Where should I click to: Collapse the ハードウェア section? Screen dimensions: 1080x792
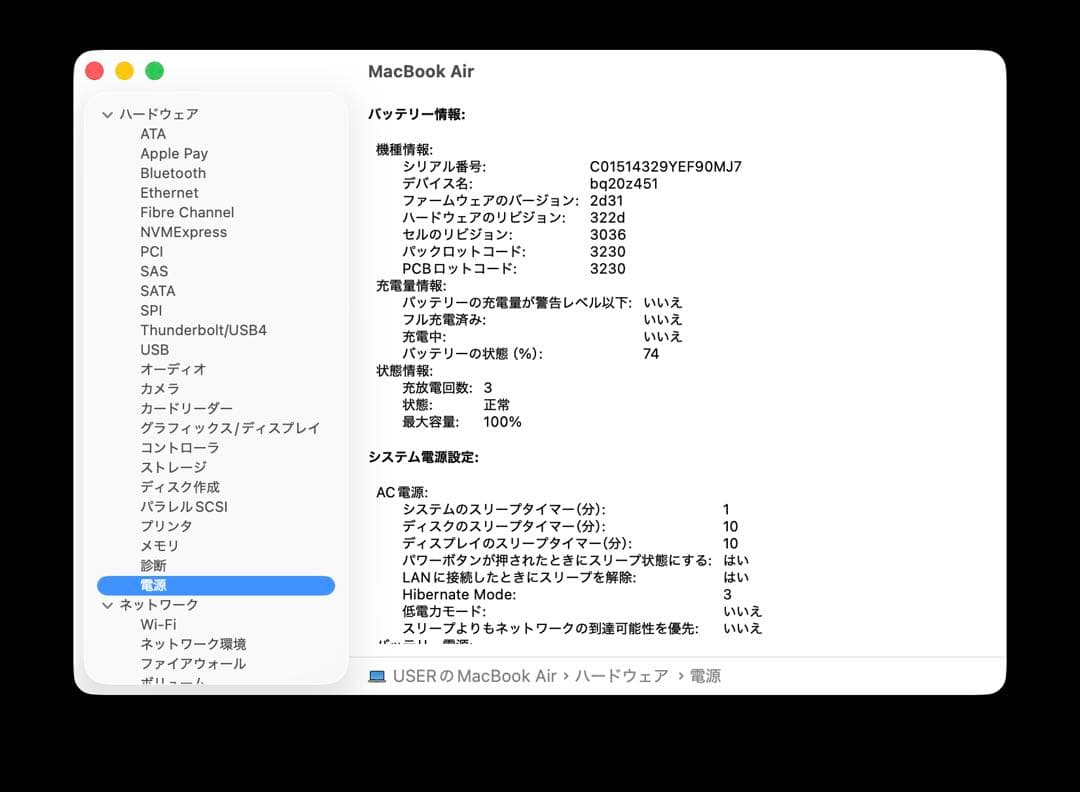tap(107, 114)
